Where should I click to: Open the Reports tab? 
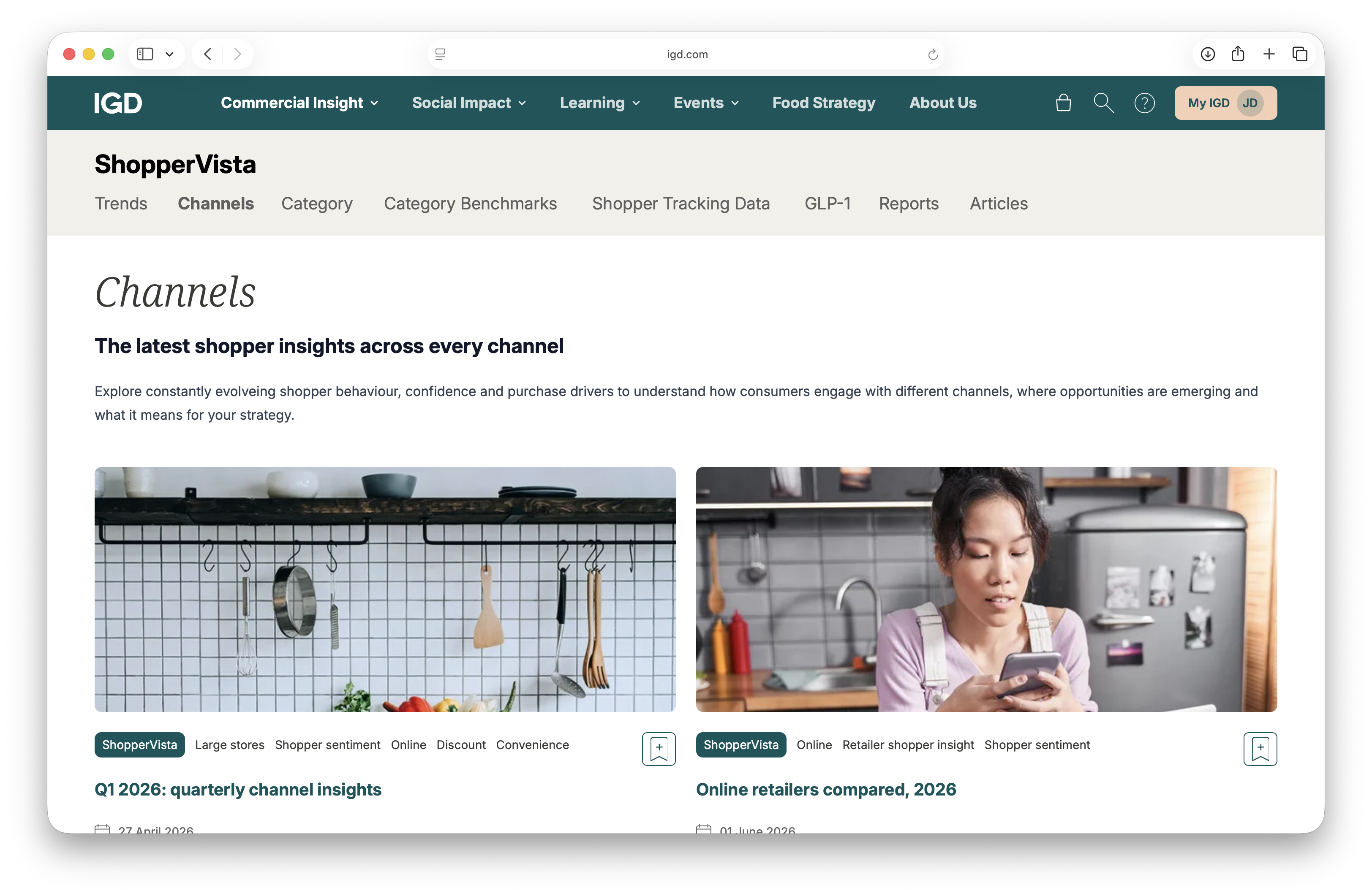pyautogui.click(x=909, y=204)
